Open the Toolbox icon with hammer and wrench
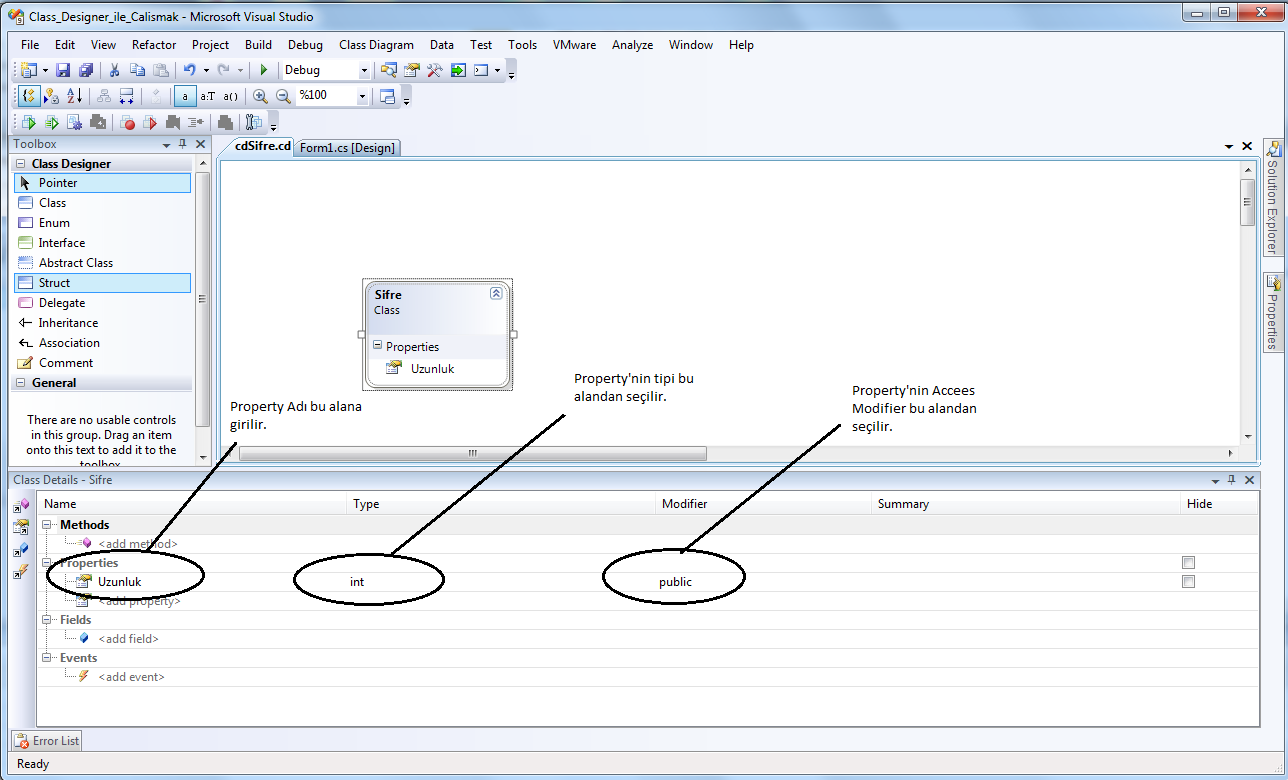The image size is (1288, 780). tap(434, 70)
